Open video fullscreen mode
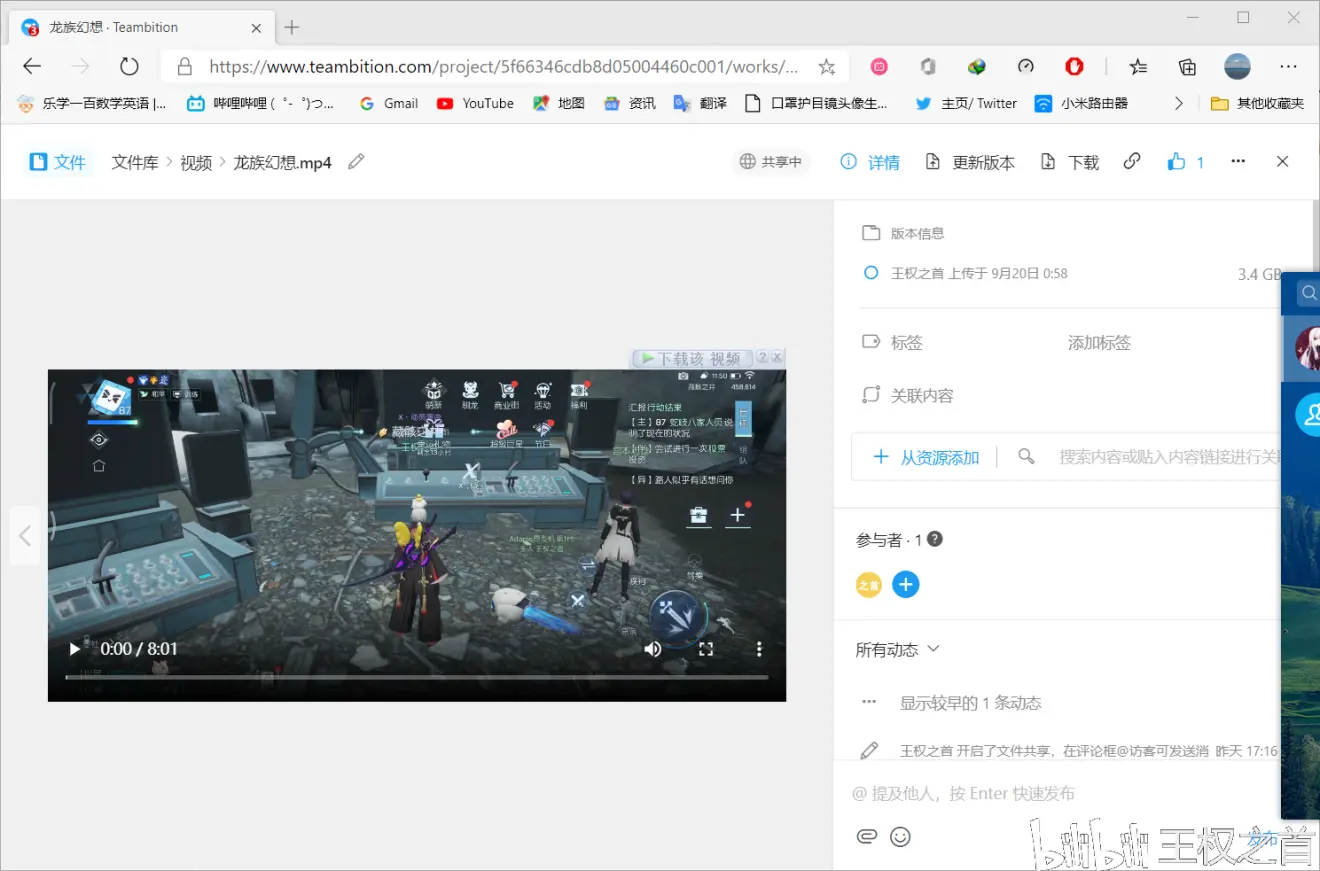This screenshot has width=1320, height=871. 706,649
